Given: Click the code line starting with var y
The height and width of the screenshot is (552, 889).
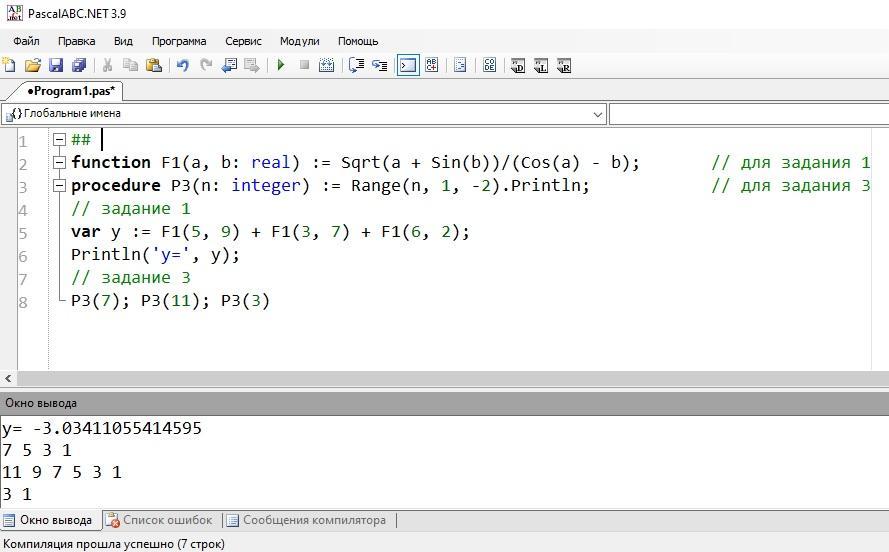Looking at the screenshot, I should (270, 232).
